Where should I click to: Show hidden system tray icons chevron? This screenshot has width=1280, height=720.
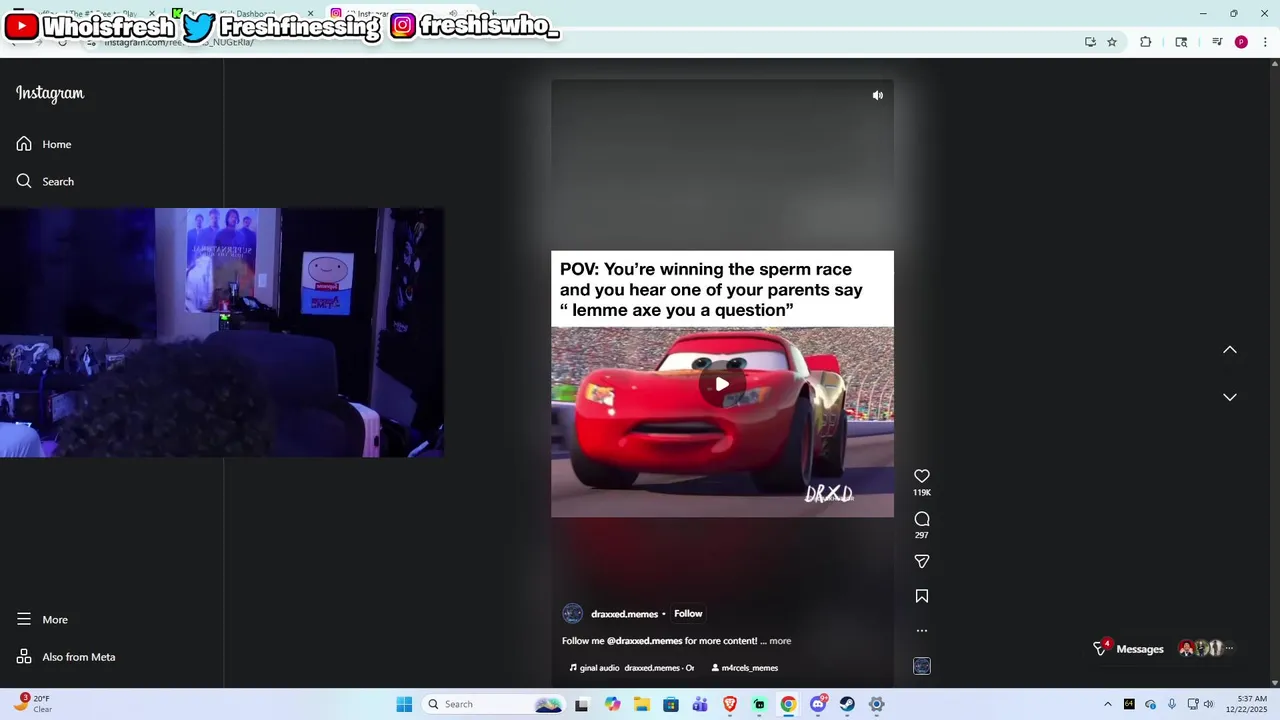pos(1107,704)
